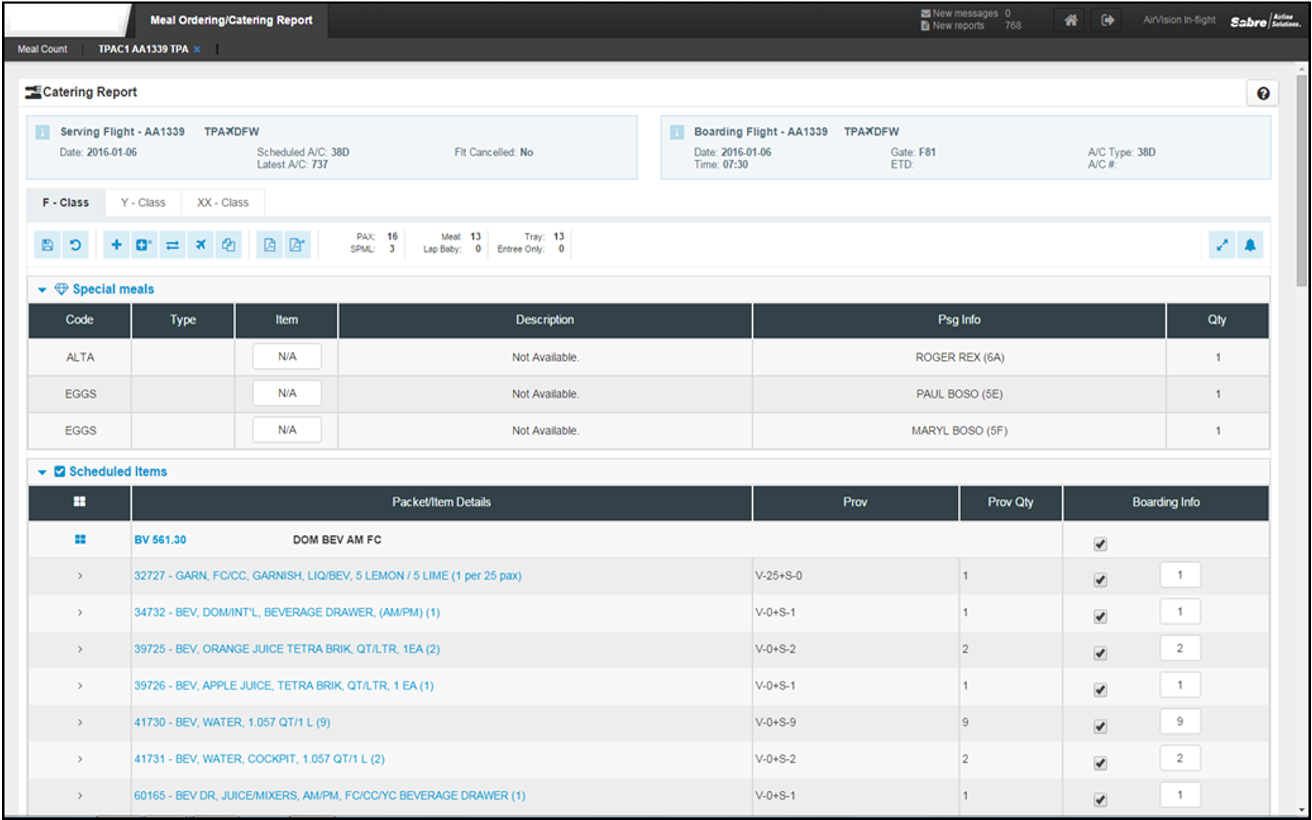The width and height of the screenshot is (1312, 820).
Task: Switch to the XX - Class tab
Action: click(222, 202)
